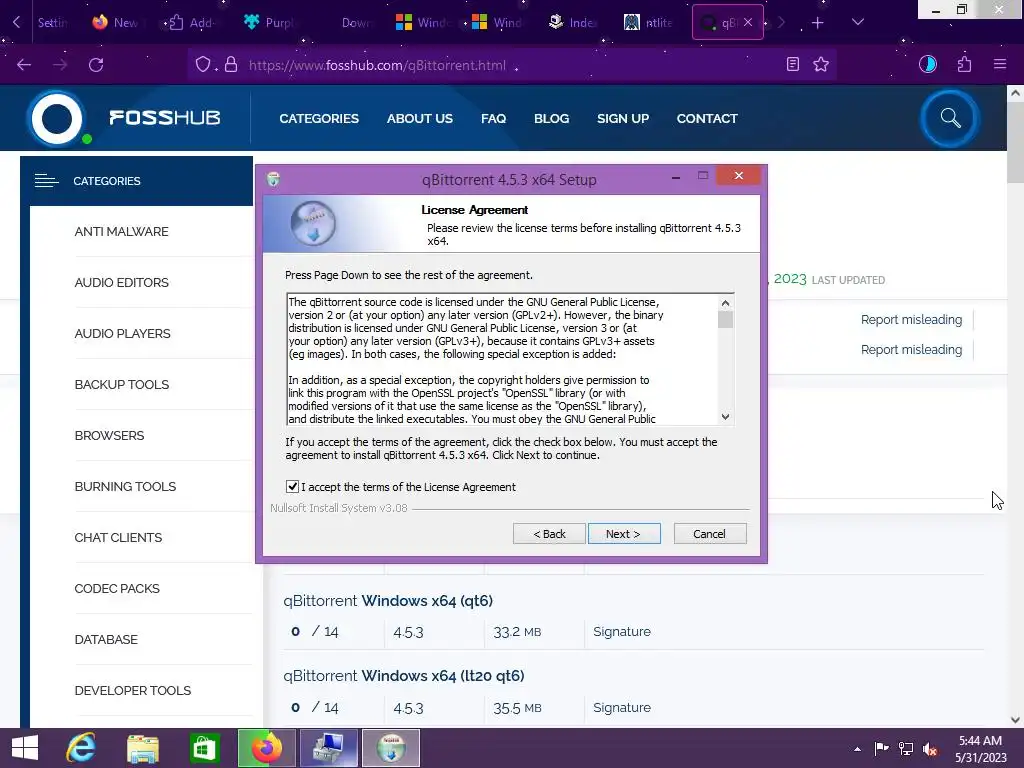The width and height of the screenshot is (1024, 768).
Task: Bookmark this page with star icon
Action: coord(821,64)
